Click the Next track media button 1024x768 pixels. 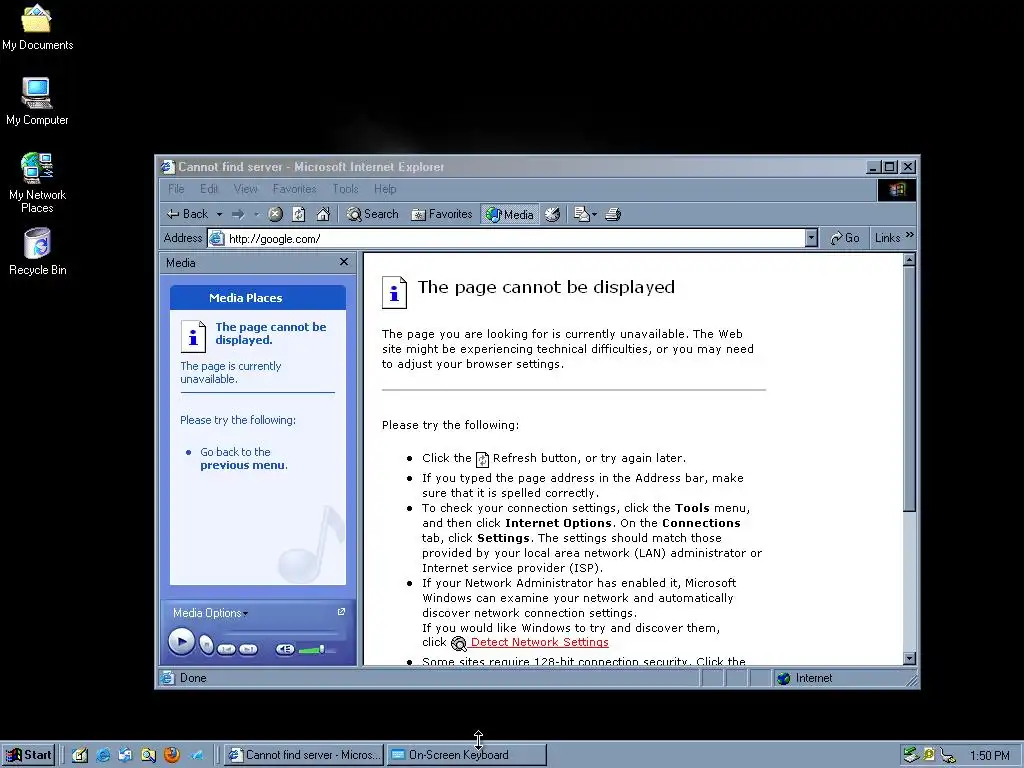[248, 649]
